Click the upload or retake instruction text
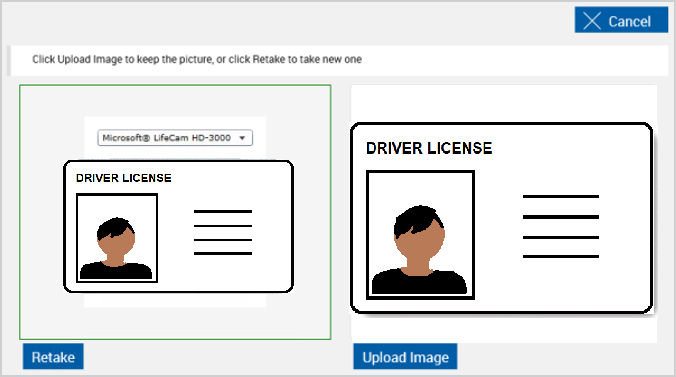The height and width of the screenshot is (377, 676). point(197,59)
